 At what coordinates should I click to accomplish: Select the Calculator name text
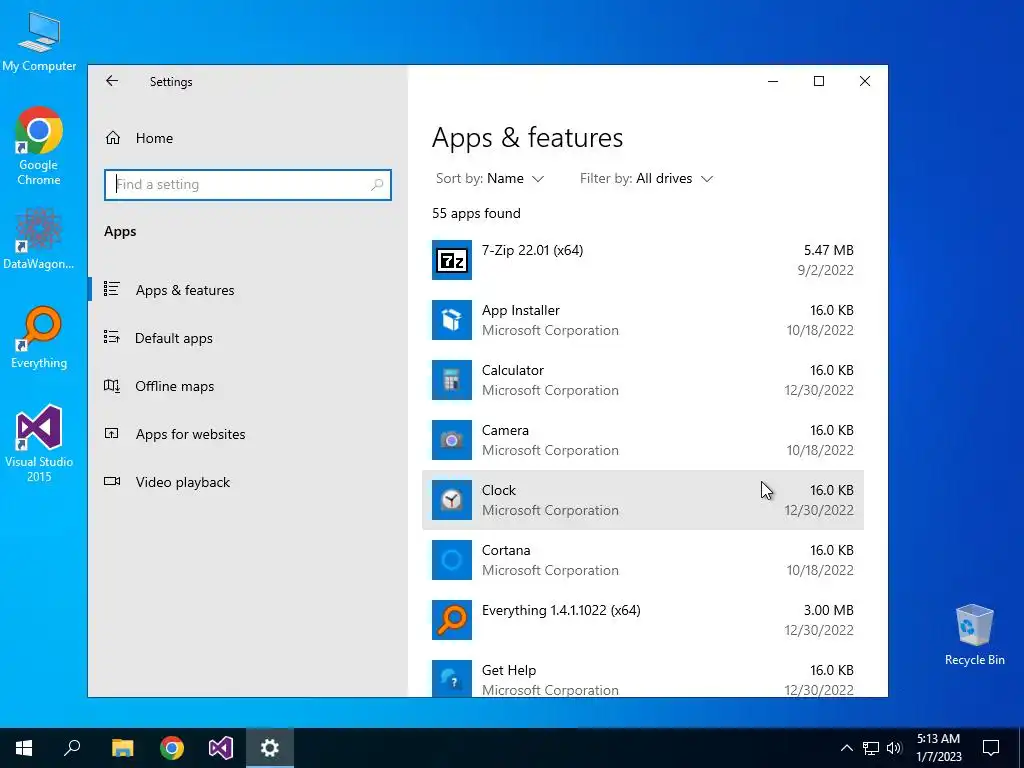click(513, 370)
